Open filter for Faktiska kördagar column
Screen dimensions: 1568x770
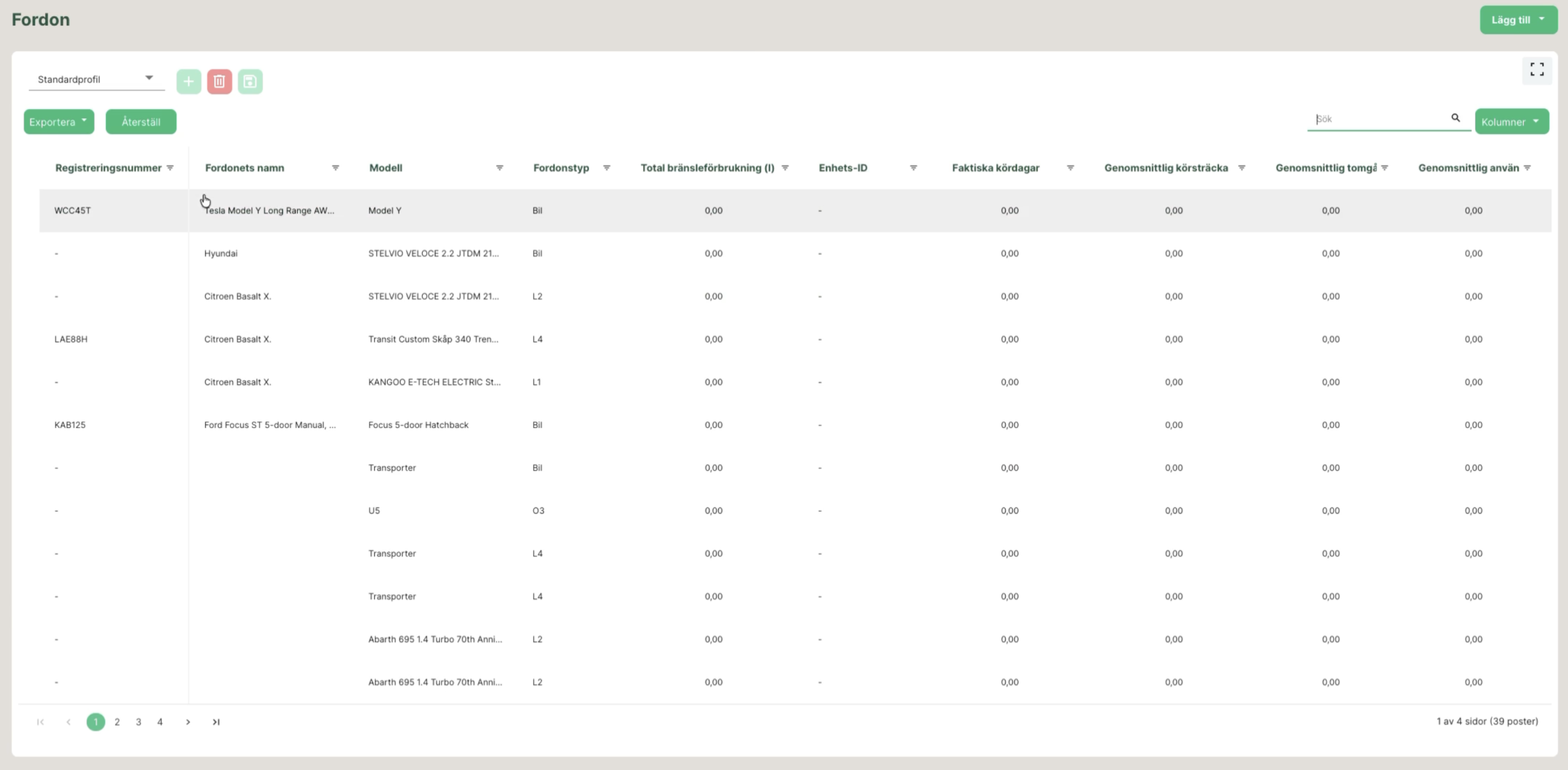click(1071, 168)
